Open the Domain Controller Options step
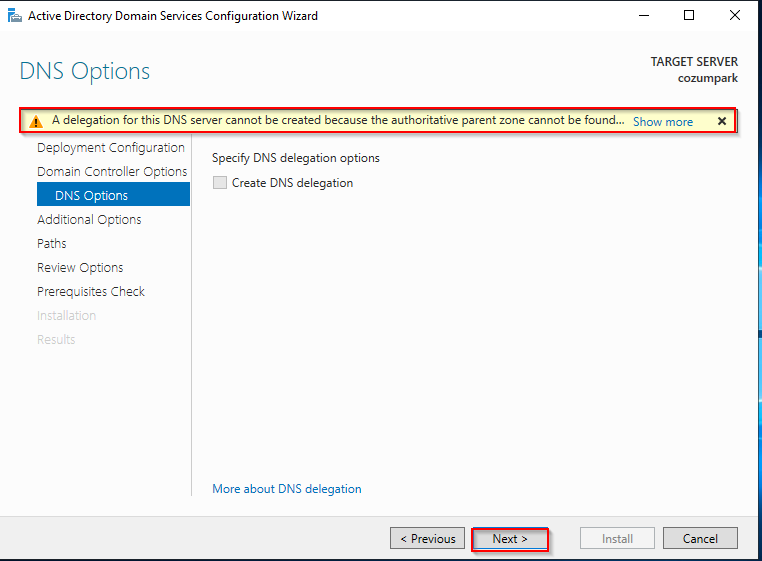Screen dimensions: 762x561 coord(112,172)
